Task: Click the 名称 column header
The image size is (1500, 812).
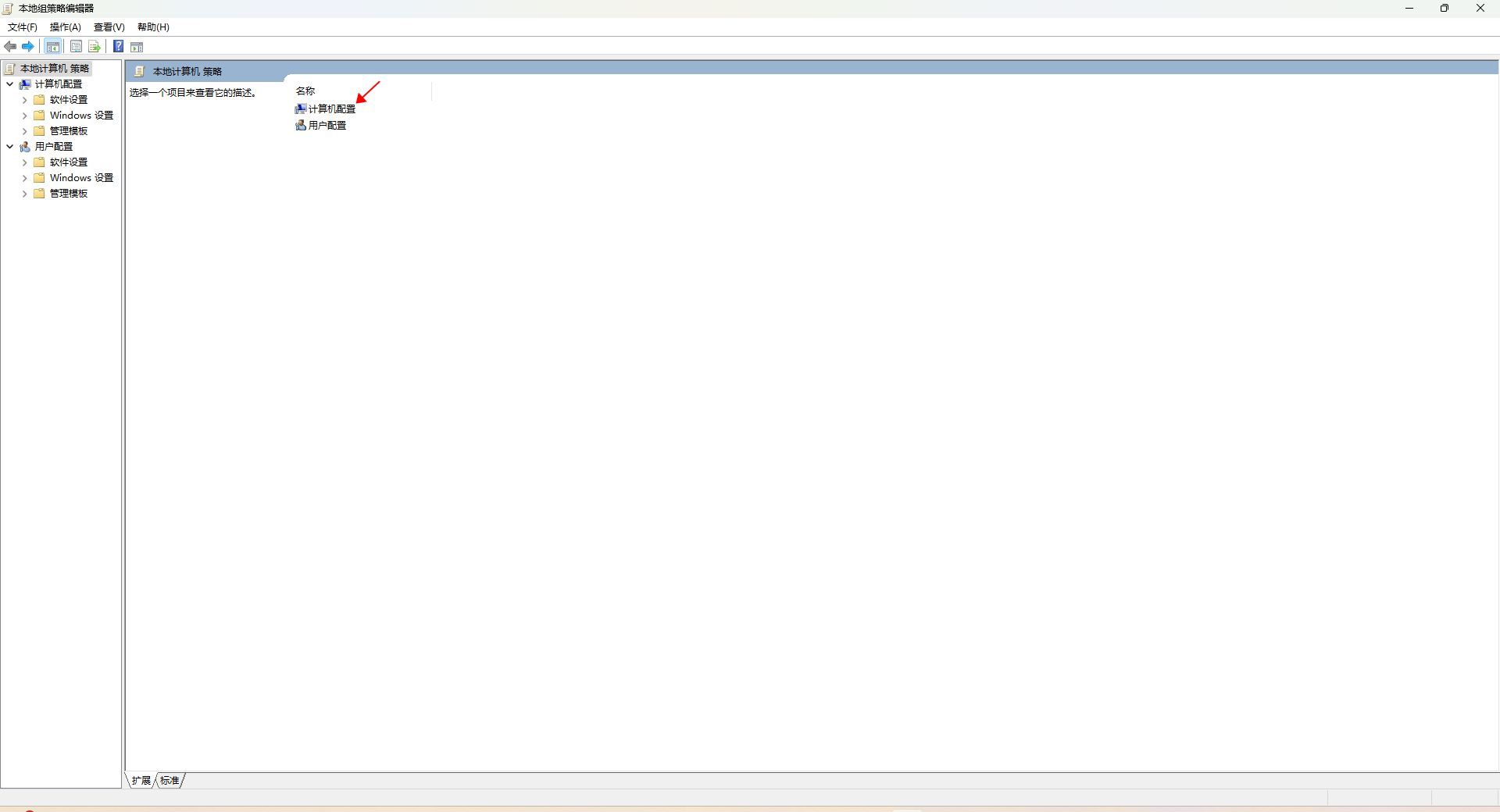Action: (305, 91)
